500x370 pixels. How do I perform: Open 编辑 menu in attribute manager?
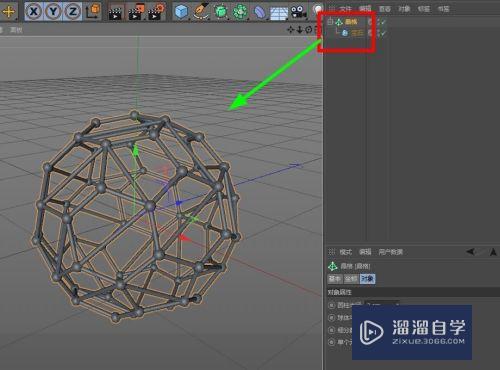click(x=365, y=252)
